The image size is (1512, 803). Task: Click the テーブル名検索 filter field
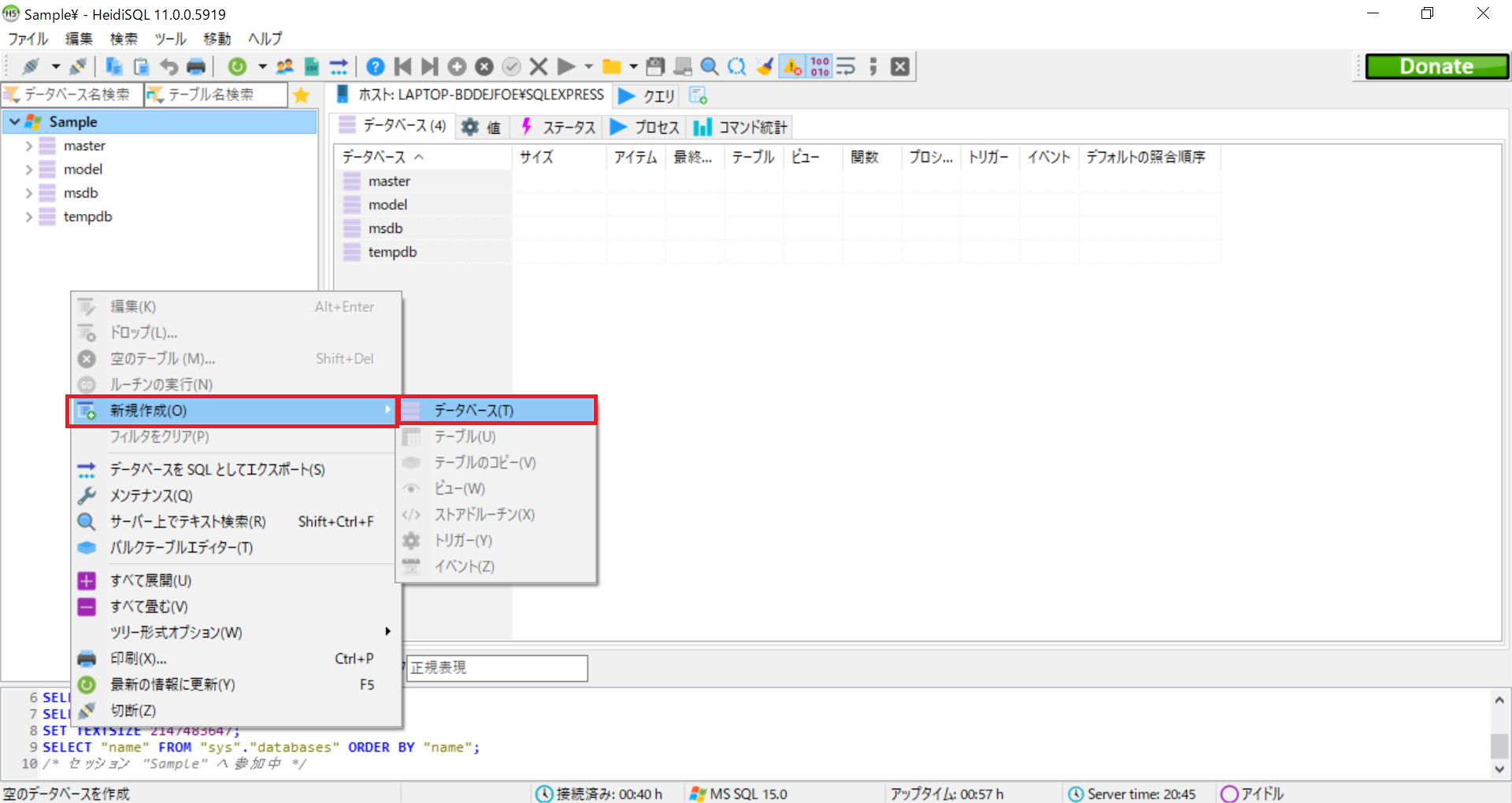point(217,94)
